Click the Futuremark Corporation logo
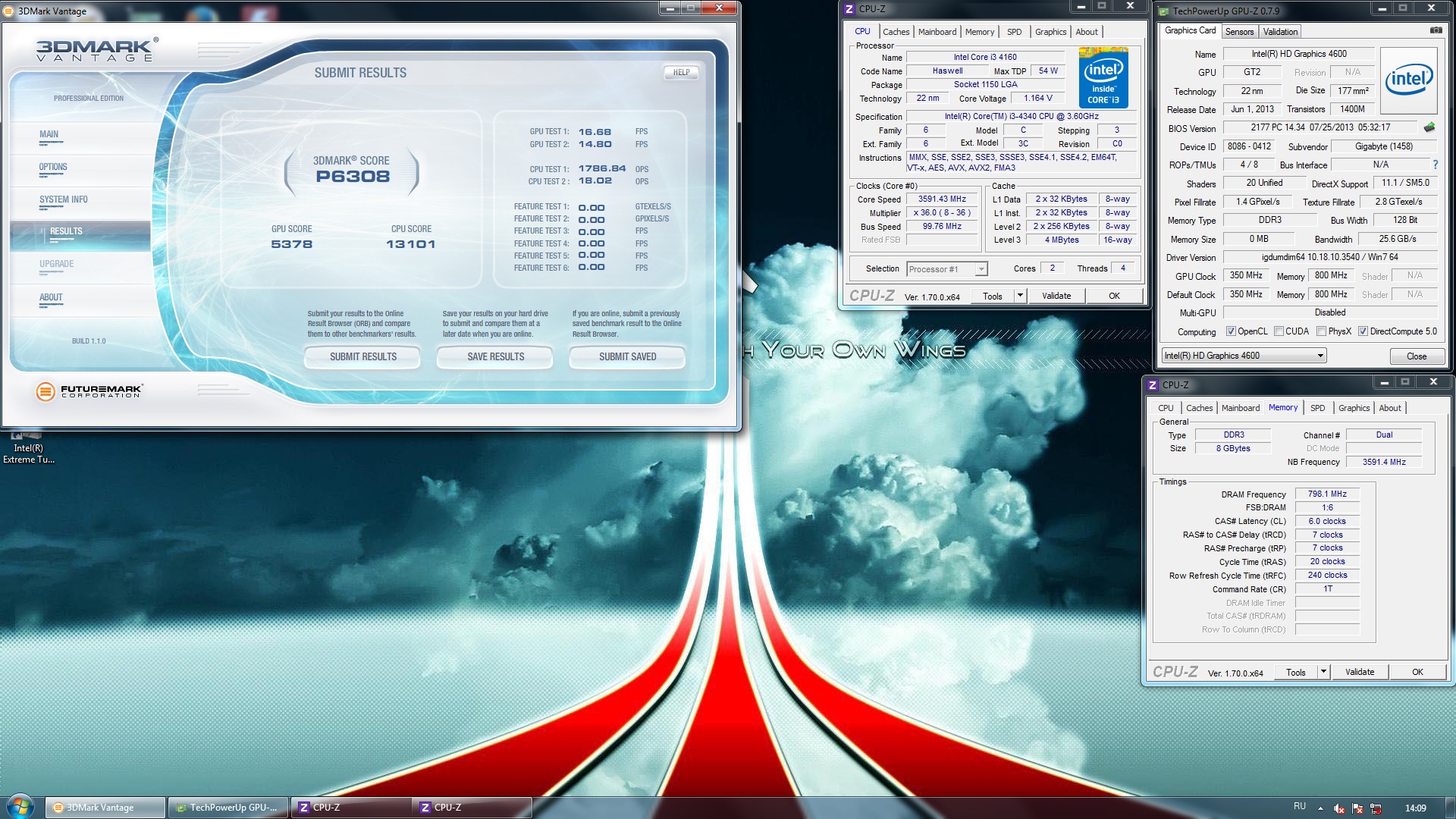Image resolution: width=1456 pixels, height=819 pixels. (89, 391)
